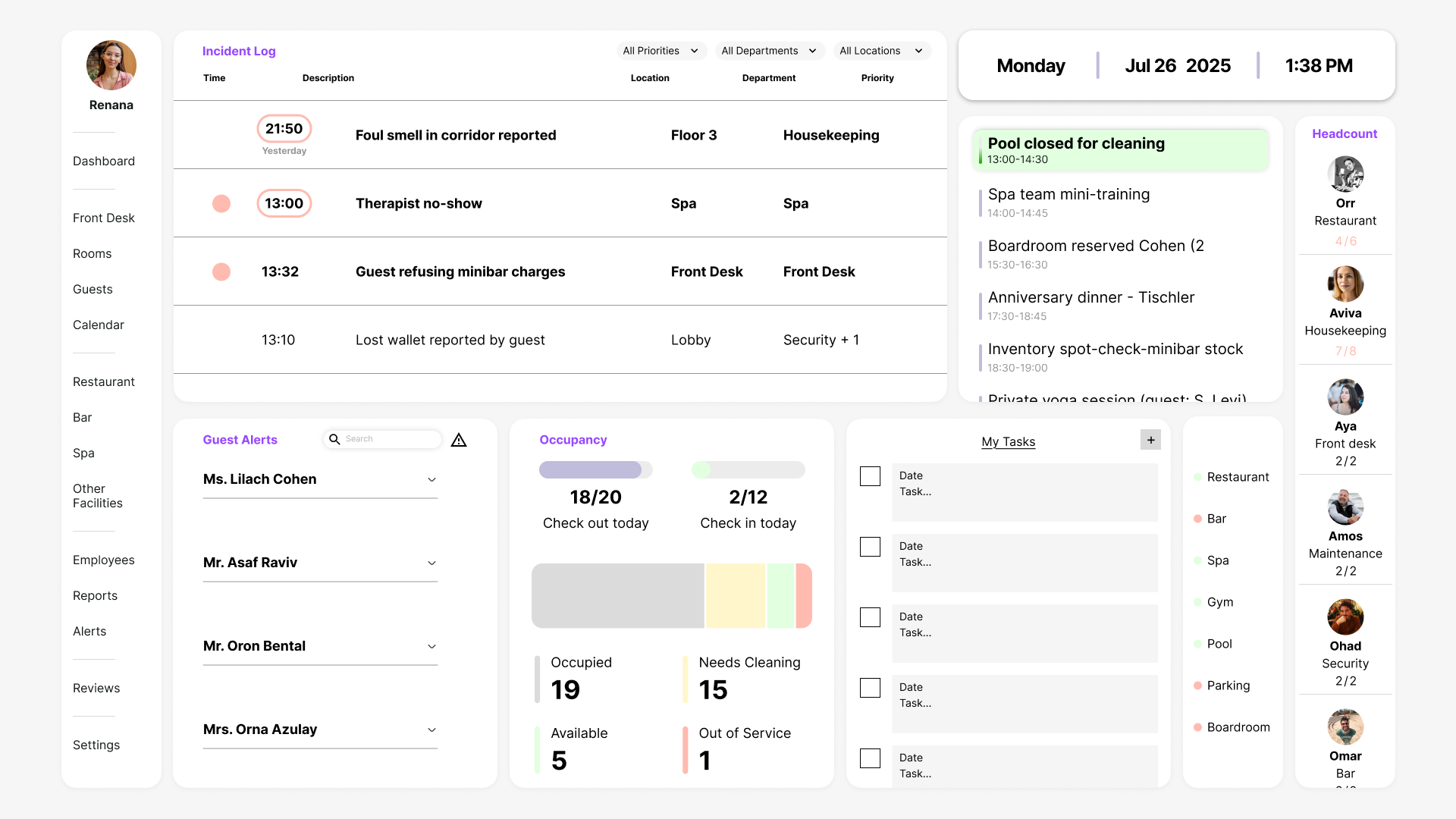Click Aviva's Housekeeping avatar

(1345, 284)
